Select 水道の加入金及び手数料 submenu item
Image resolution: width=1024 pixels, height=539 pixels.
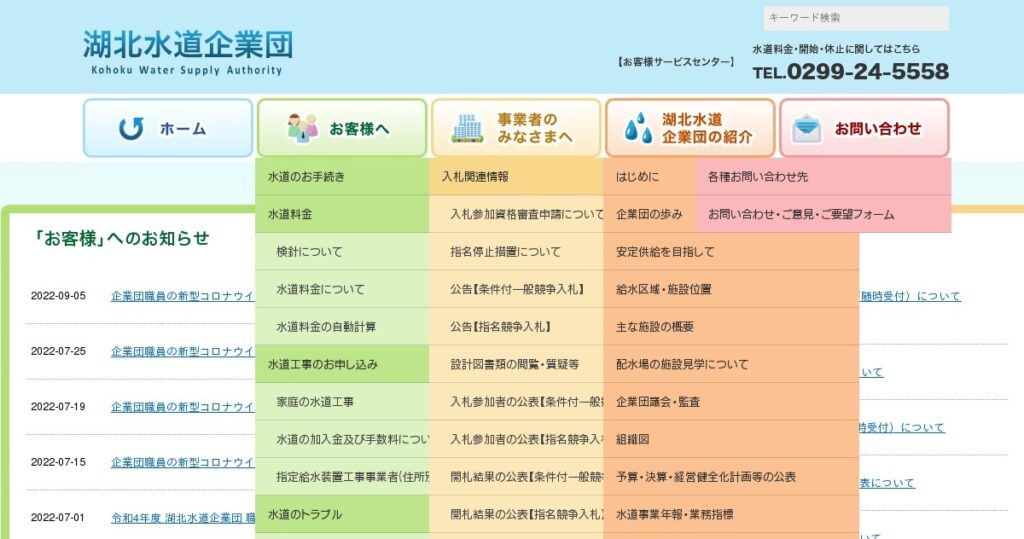click(342, 440)
